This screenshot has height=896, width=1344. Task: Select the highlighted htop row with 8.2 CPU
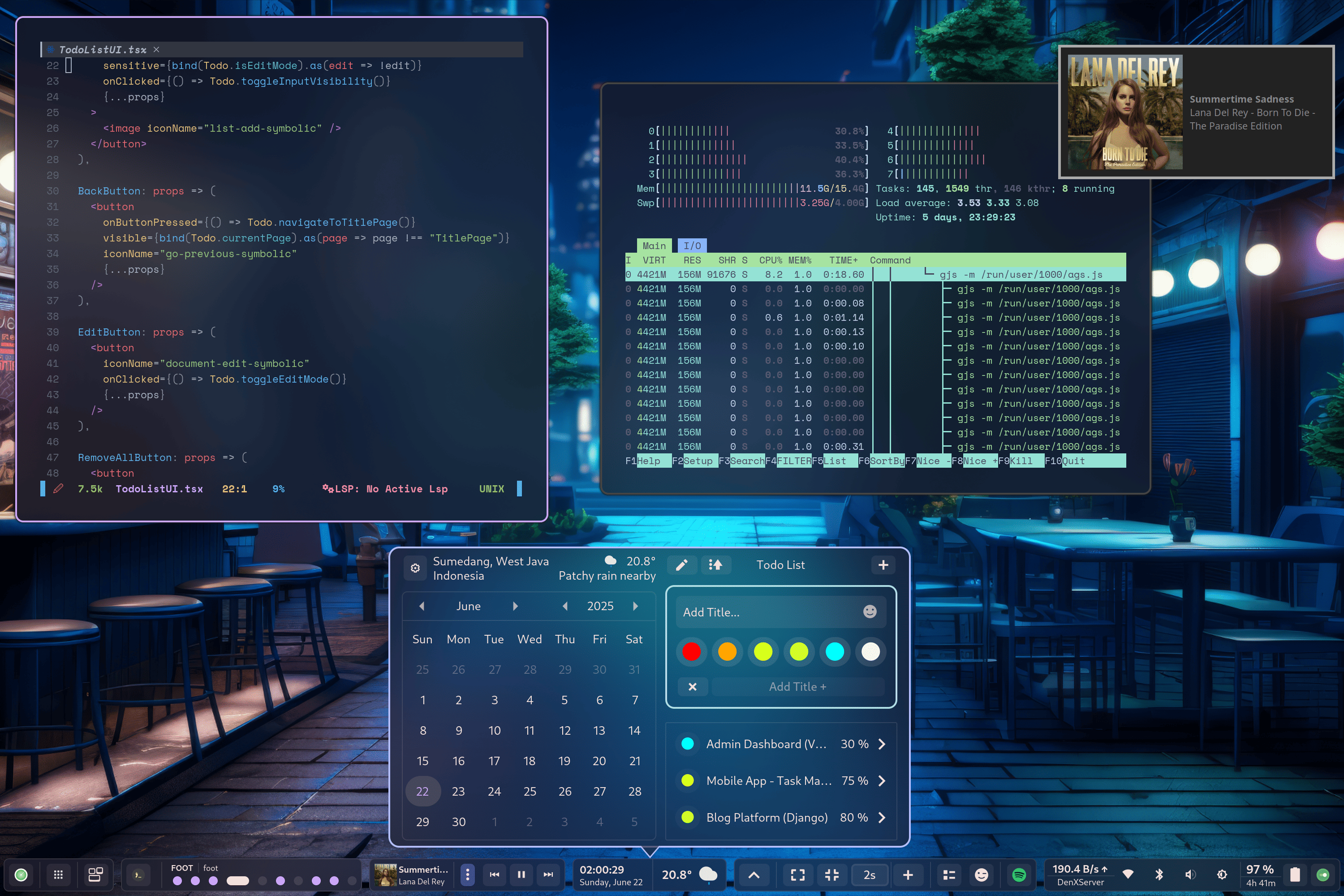pos(875,275)
